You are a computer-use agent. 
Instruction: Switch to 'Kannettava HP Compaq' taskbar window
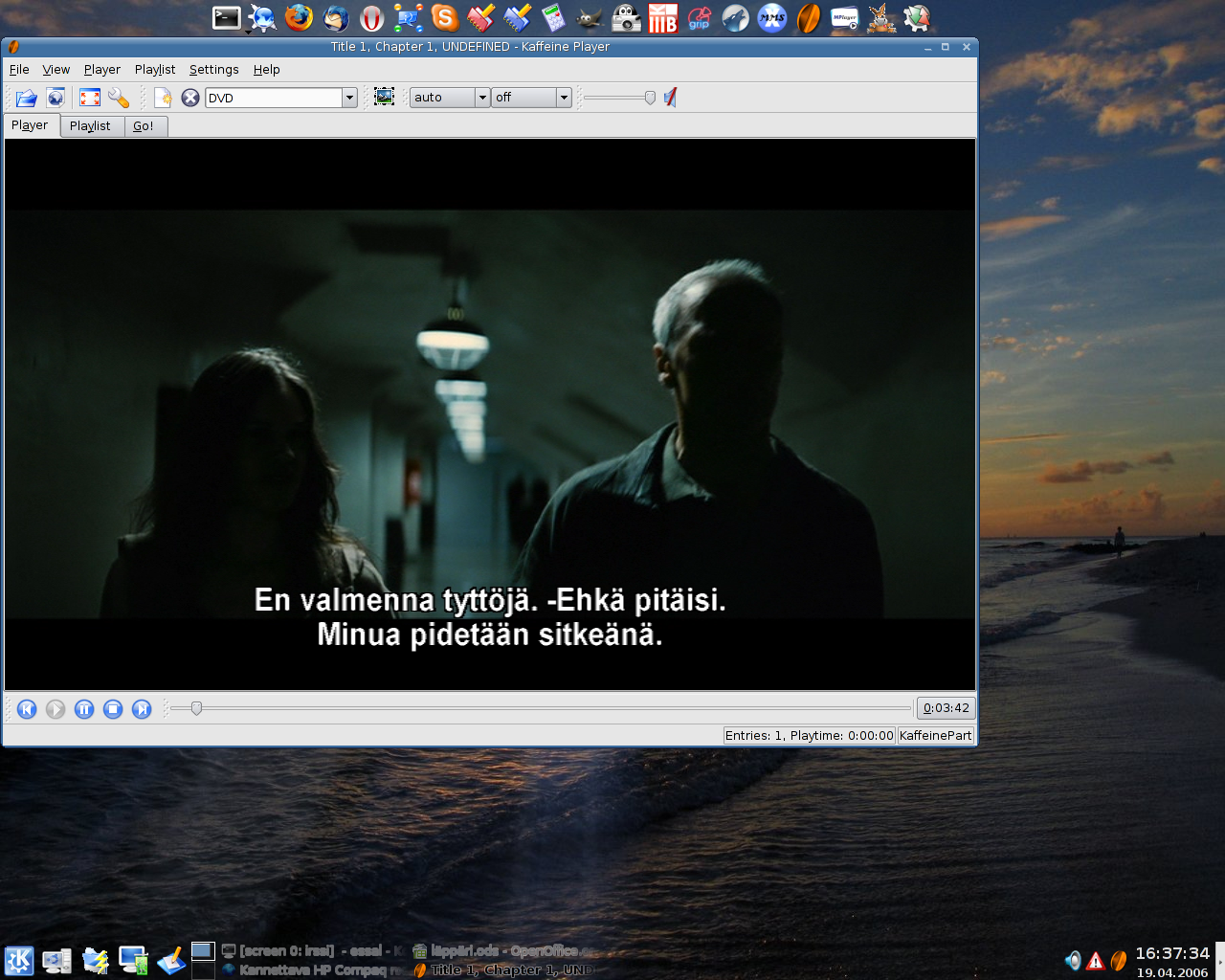(x=313, y=969)
